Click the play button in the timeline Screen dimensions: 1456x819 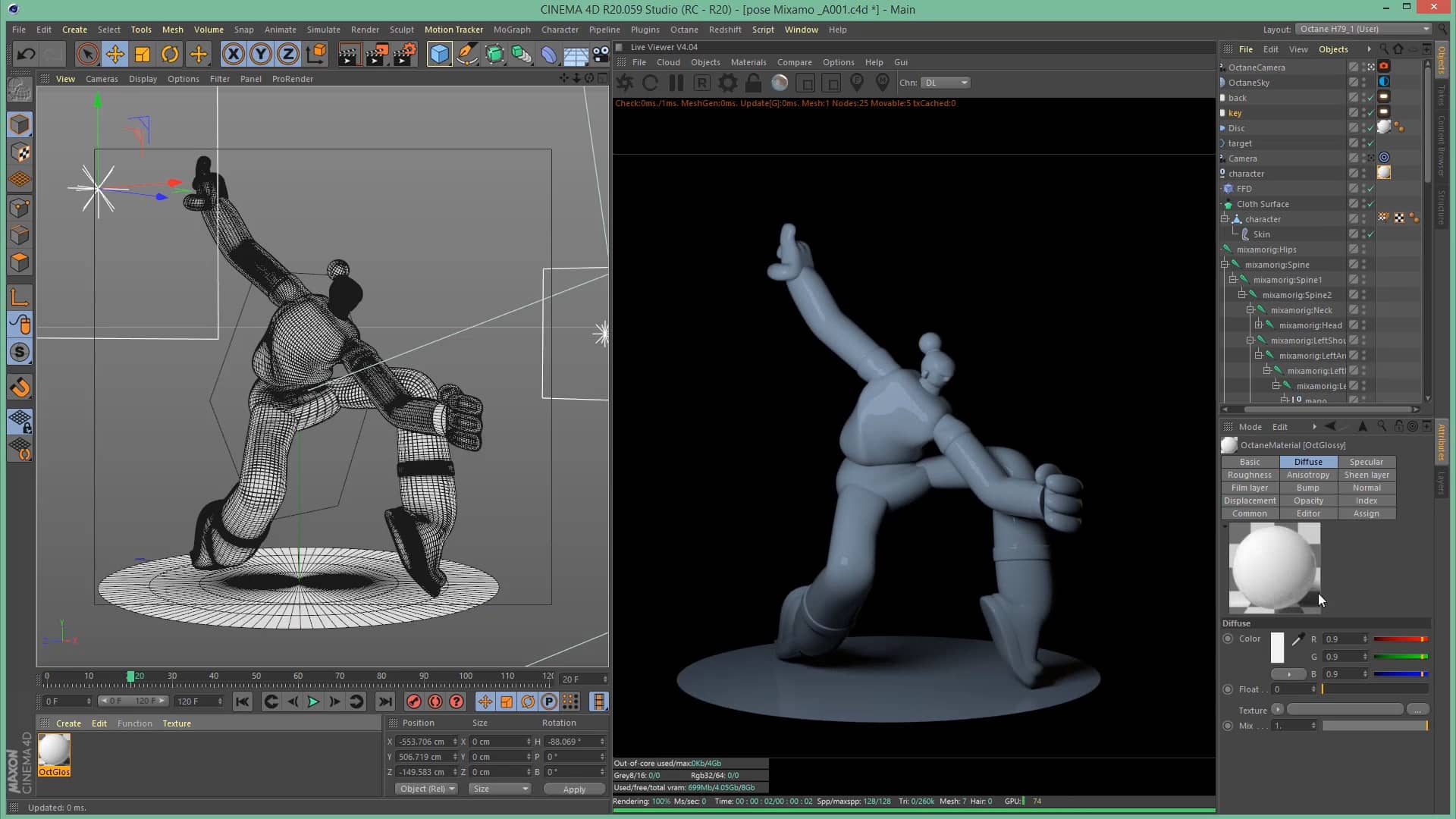[x=313, y=701]
